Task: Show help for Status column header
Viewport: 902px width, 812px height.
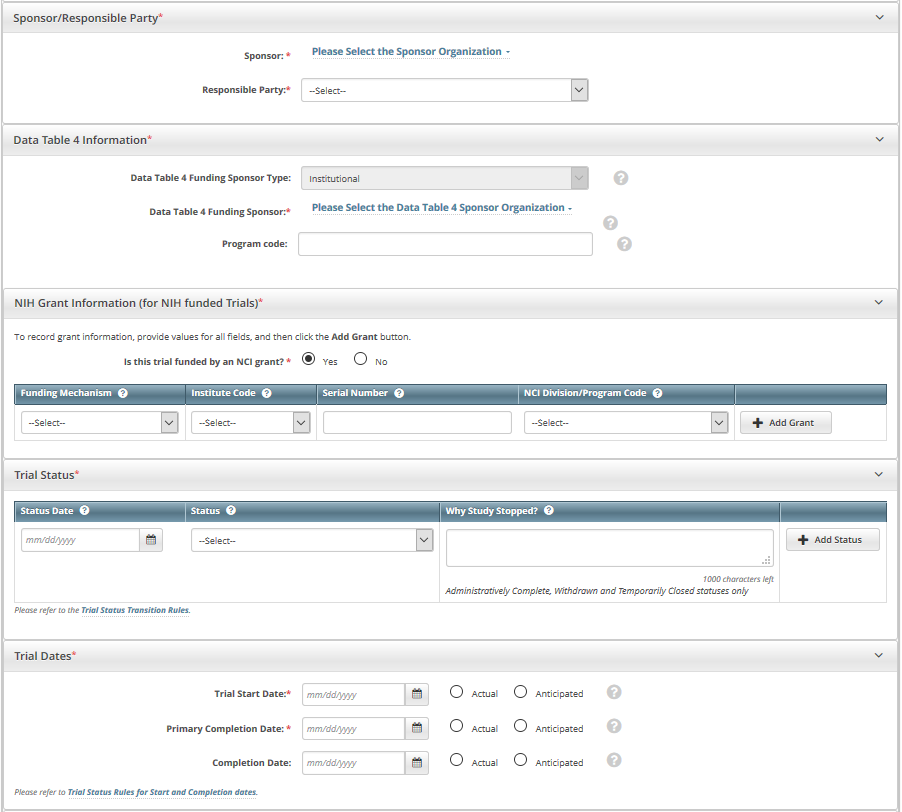Action: (231, 510)
